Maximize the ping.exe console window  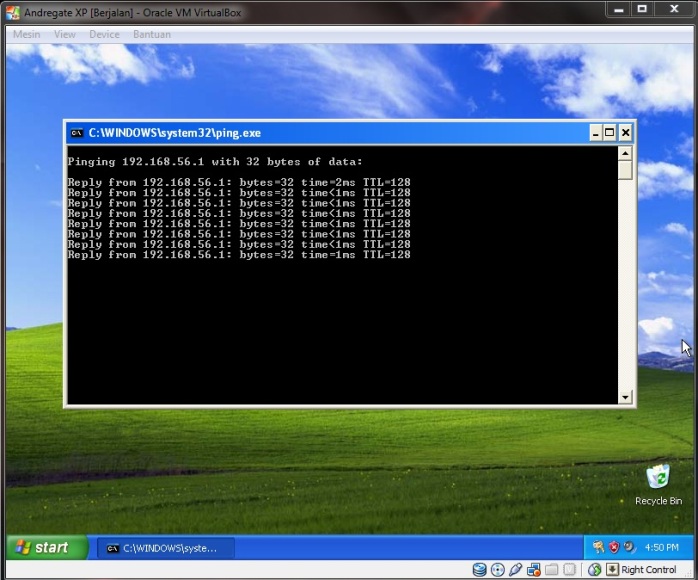point(609,133)
